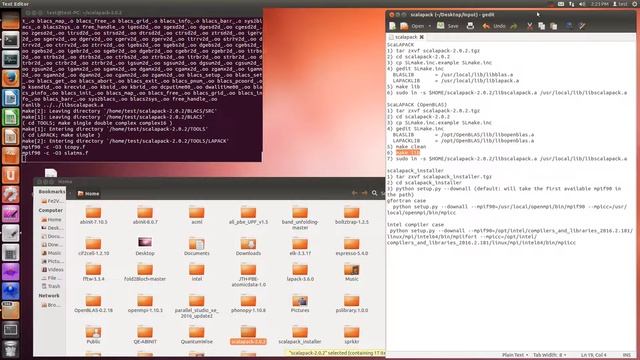Print the document using gedit's printer icon
The width and height of the screenshot is (640, 360).
470,26
